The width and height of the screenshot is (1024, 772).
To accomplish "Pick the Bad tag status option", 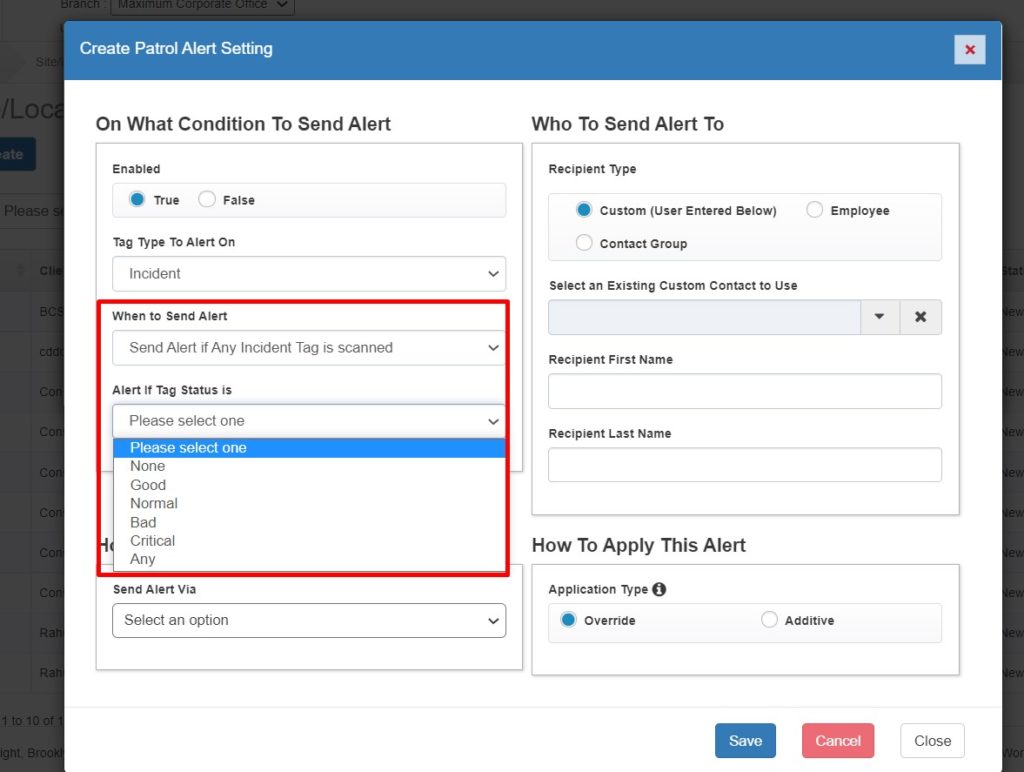I will 143,522.
